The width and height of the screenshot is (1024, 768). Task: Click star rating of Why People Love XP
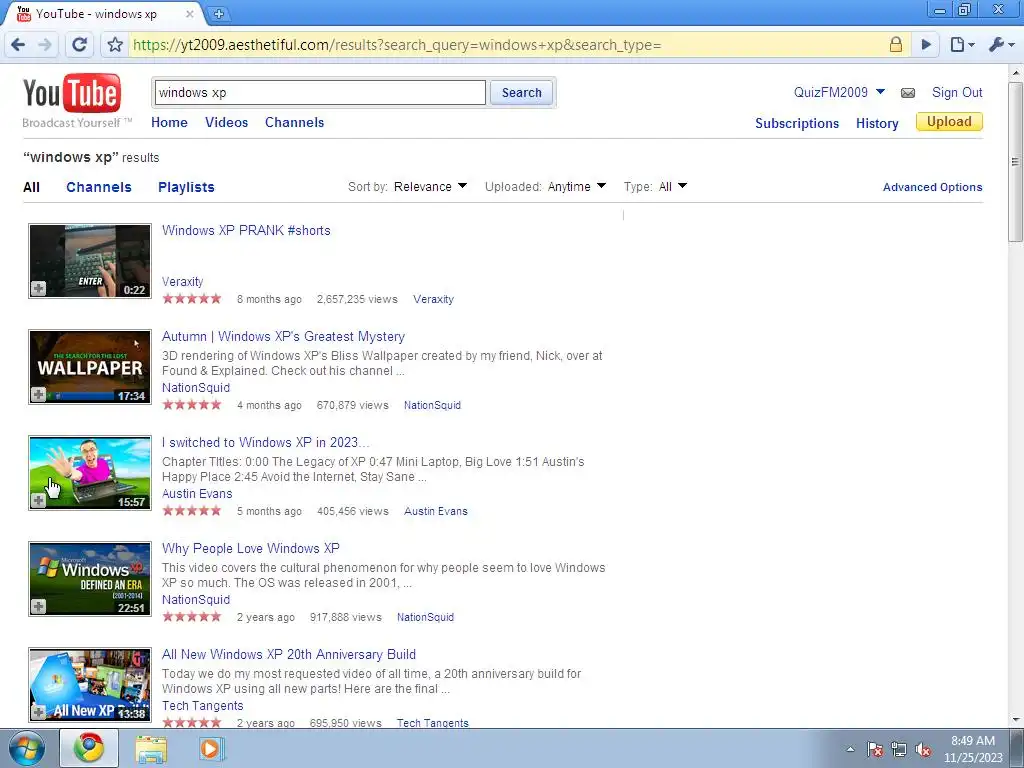click(192, 616)
